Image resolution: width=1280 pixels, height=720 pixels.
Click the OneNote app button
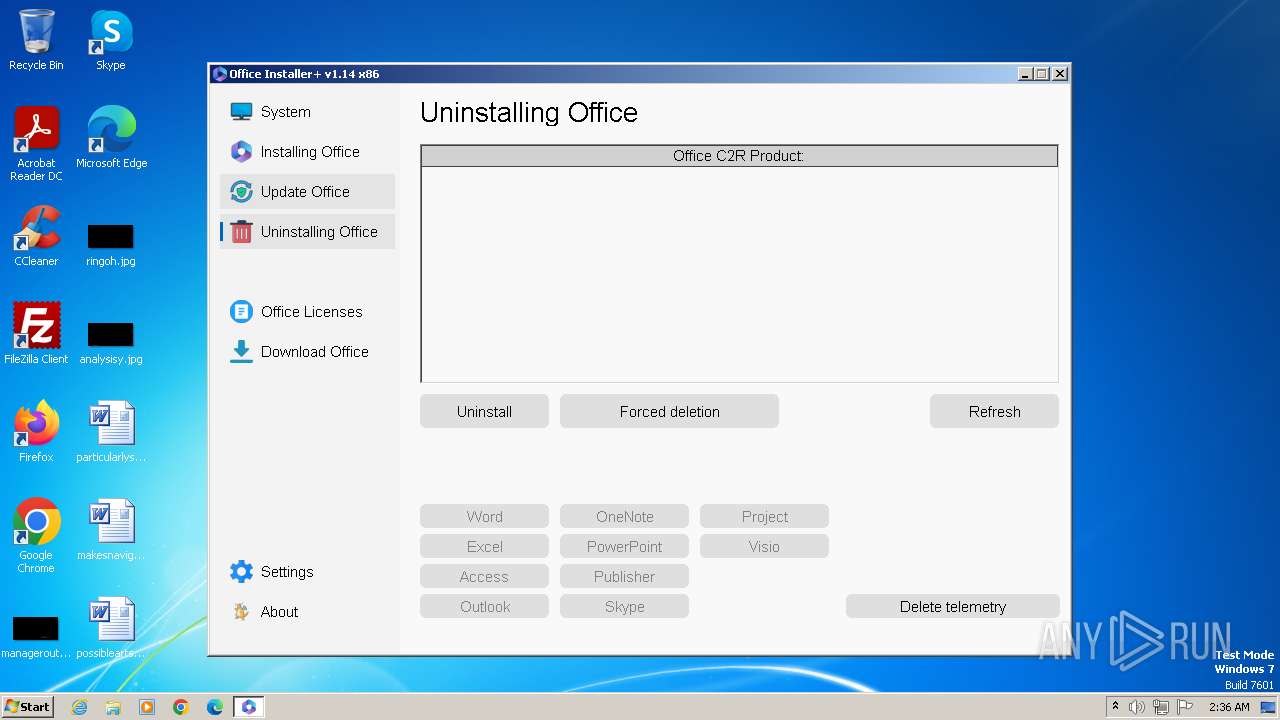(624, 517)
